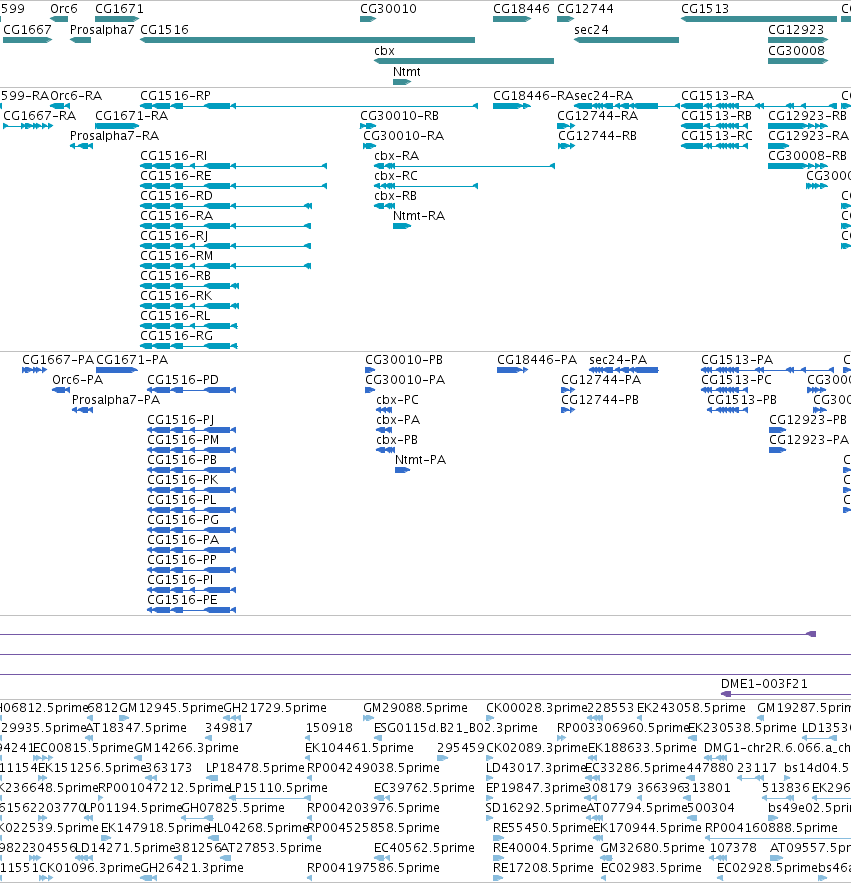Image resolution: width=851 pixels, height=883 pixels.
Task: Click protein CG1516-PD label
Action: (x=183, y=380)
